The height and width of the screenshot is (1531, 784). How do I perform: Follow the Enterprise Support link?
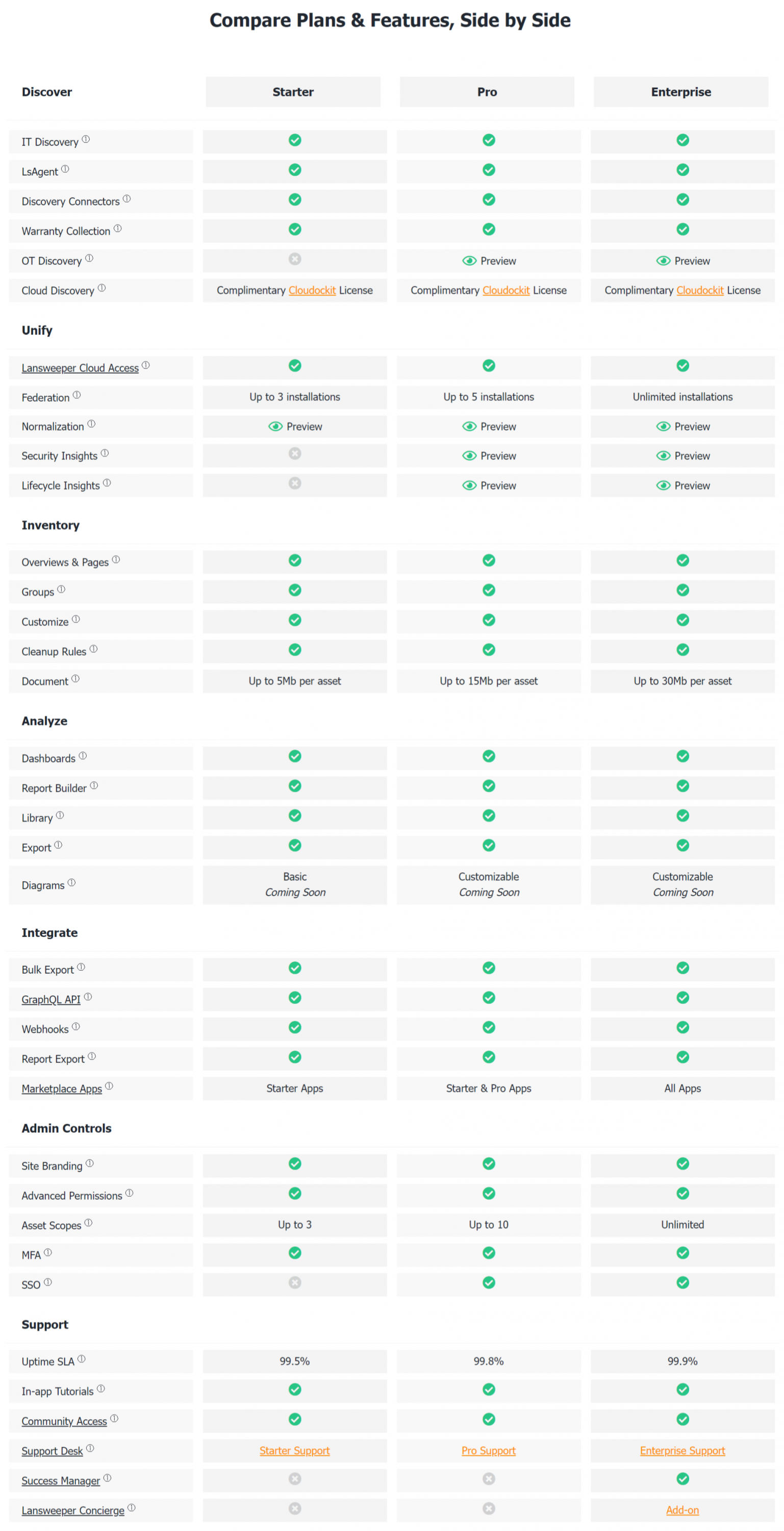pos(682,1451)
